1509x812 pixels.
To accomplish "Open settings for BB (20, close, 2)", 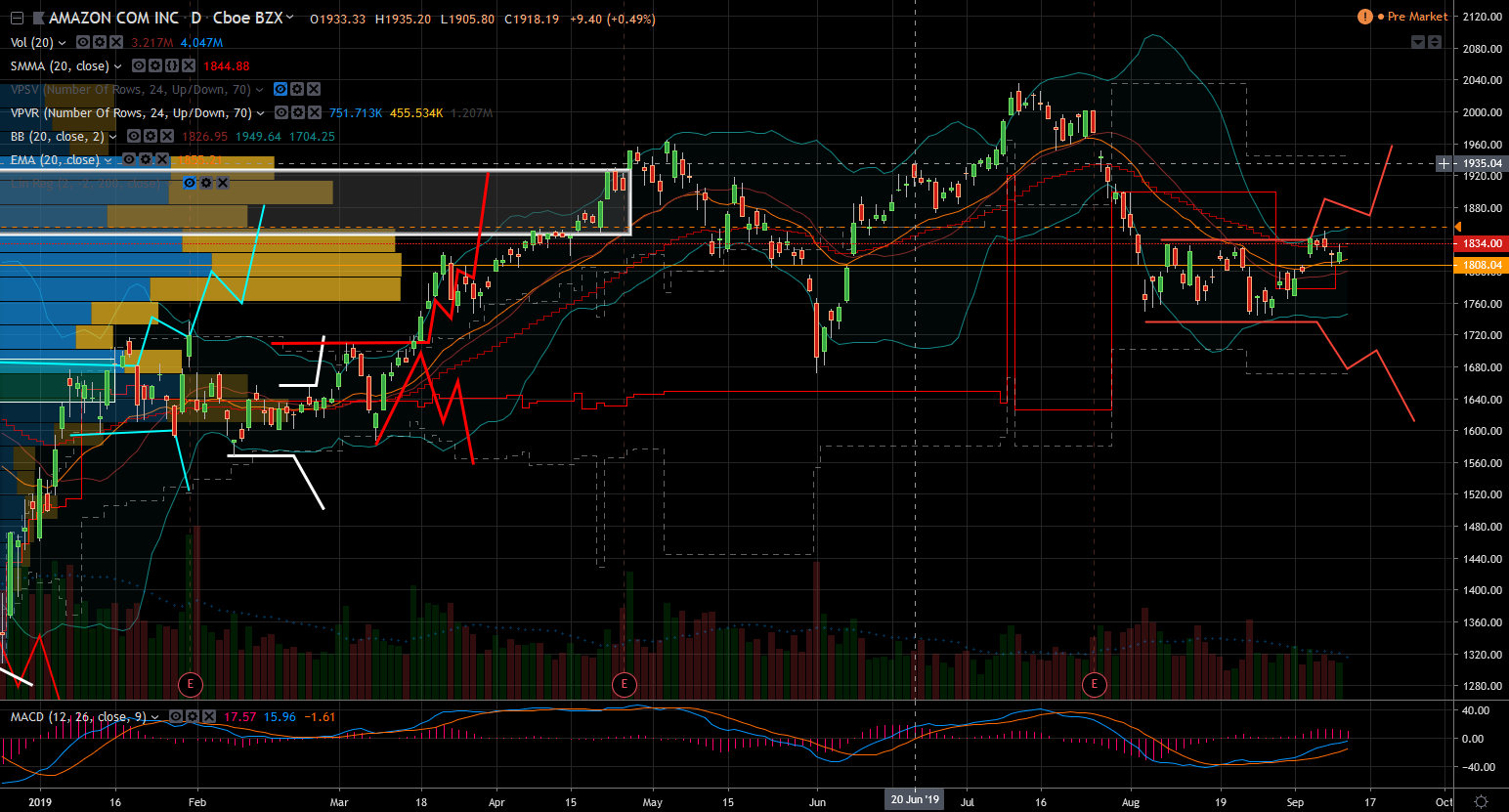I will [x=151, y=137].
